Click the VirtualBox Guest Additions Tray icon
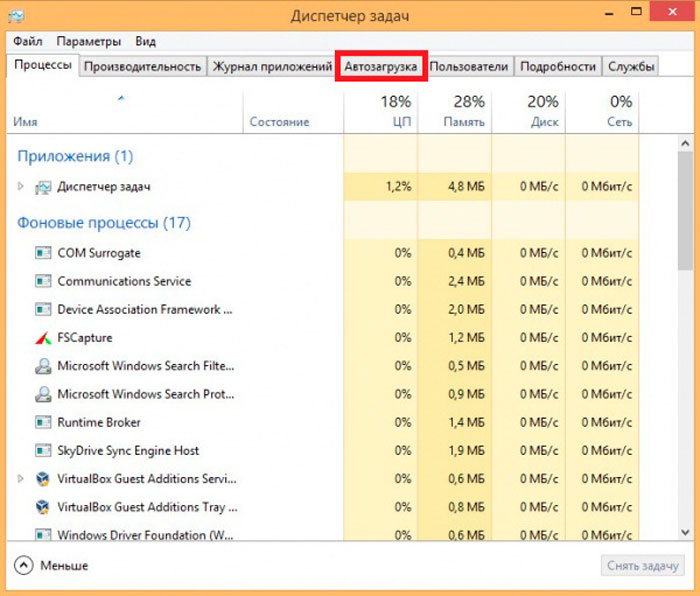 point(43,507)
